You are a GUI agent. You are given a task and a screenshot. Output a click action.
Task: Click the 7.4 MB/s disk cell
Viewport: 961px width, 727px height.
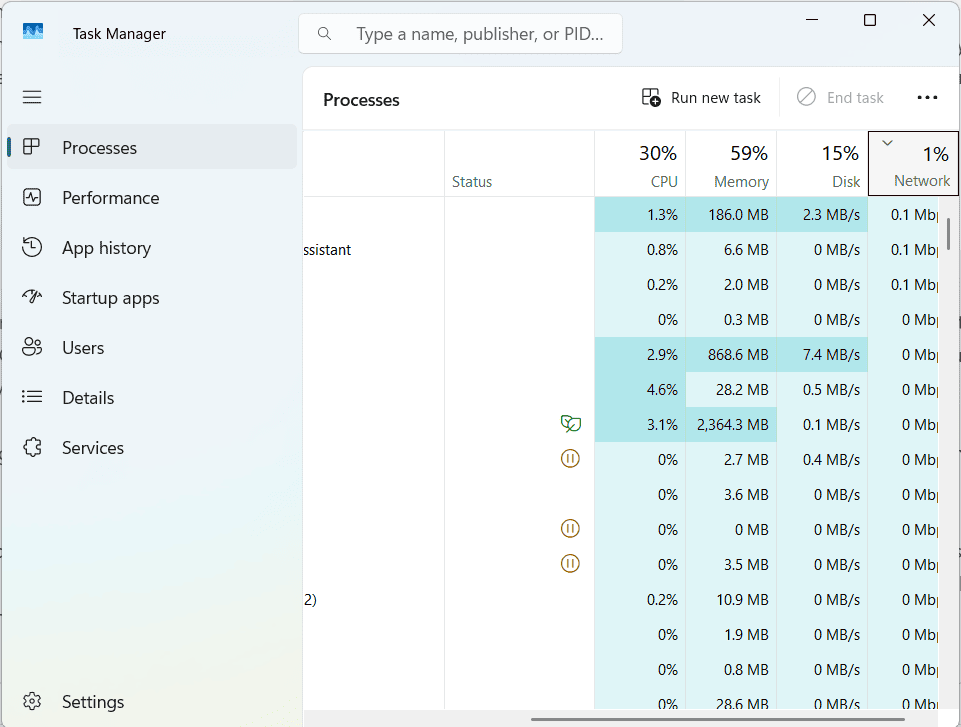(x=822, y=354)
